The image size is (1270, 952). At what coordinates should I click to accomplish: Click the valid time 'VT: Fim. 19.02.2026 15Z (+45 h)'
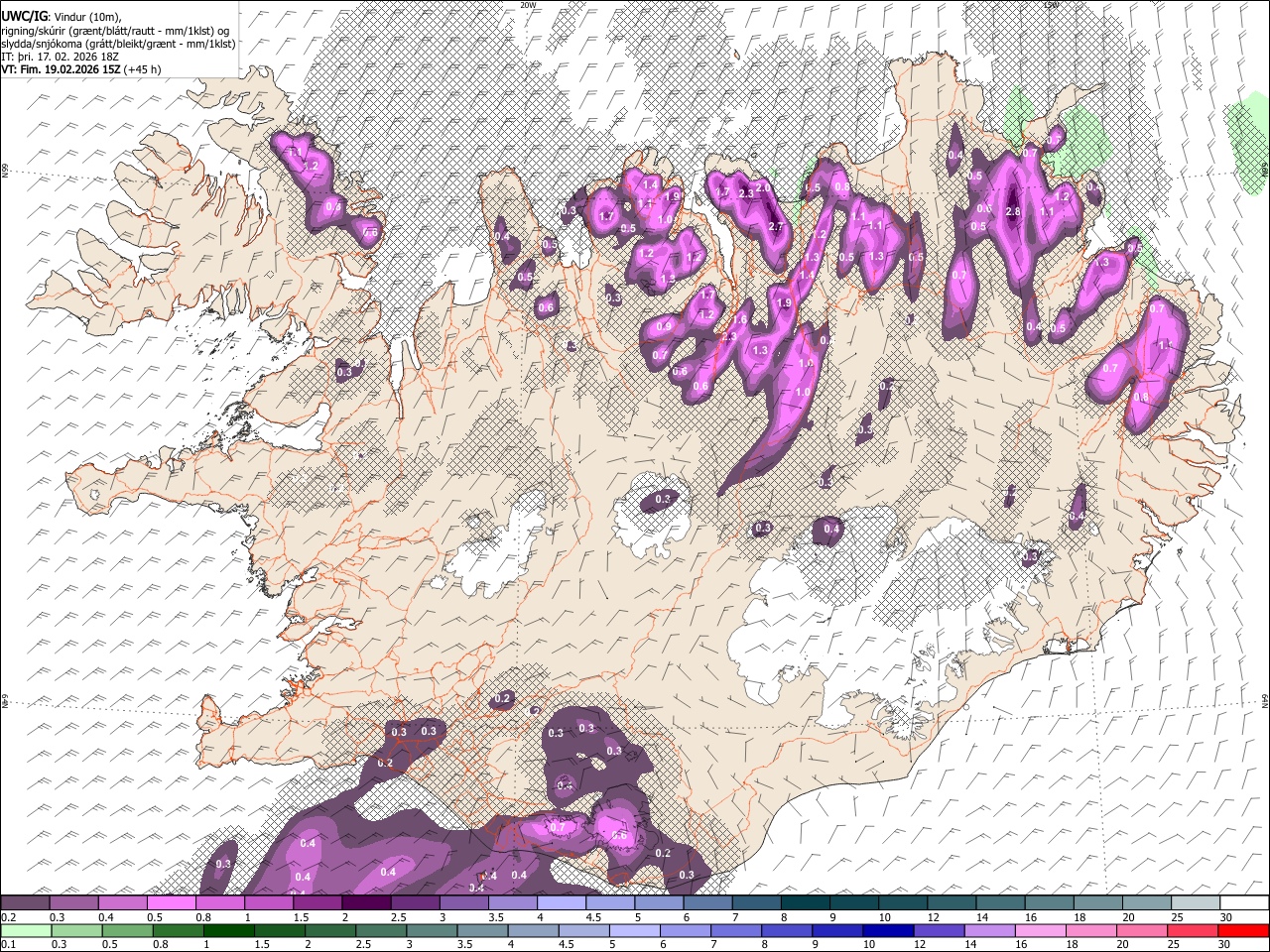tap(81, 69)
